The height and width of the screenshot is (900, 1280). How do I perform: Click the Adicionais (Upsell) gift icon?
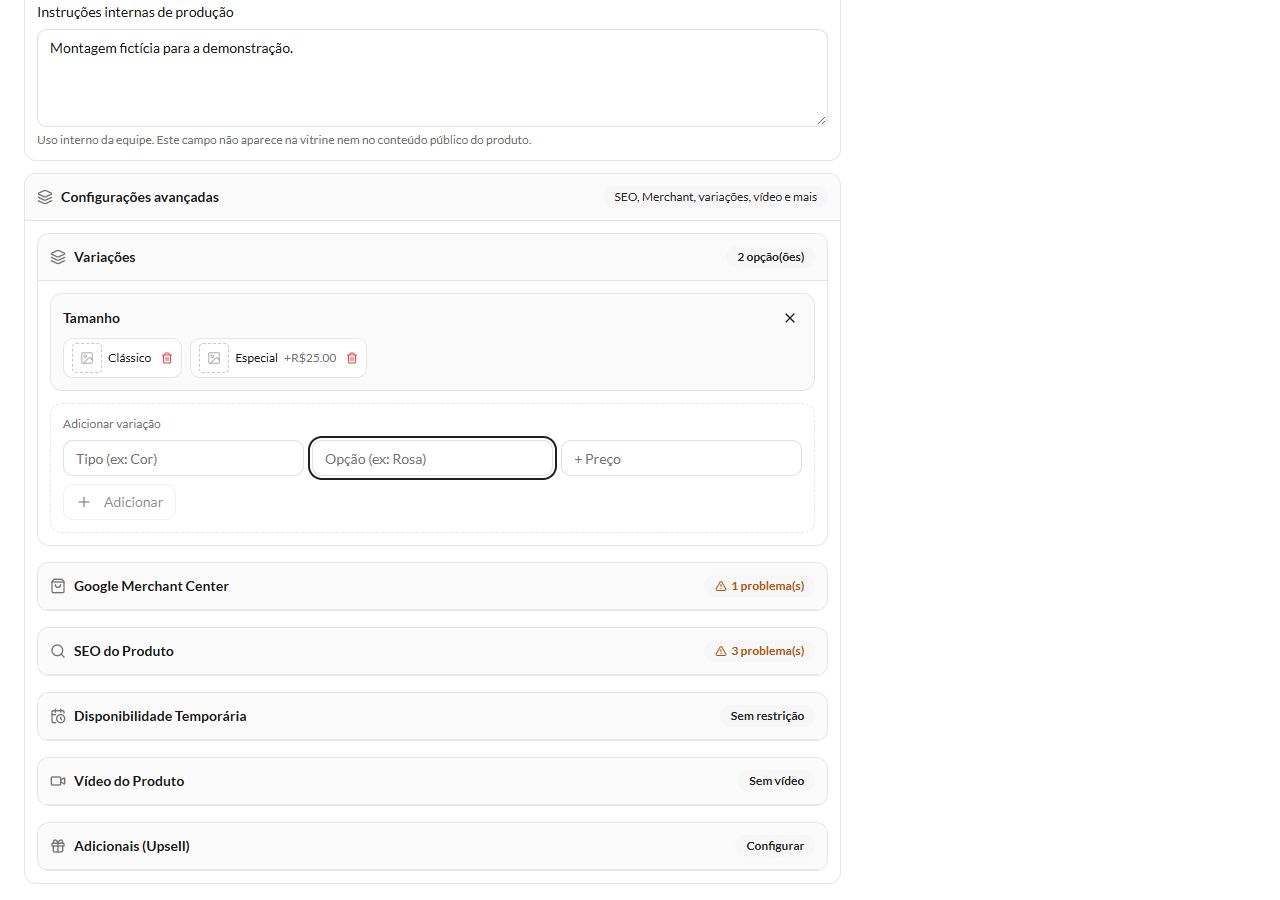[58, 846]
